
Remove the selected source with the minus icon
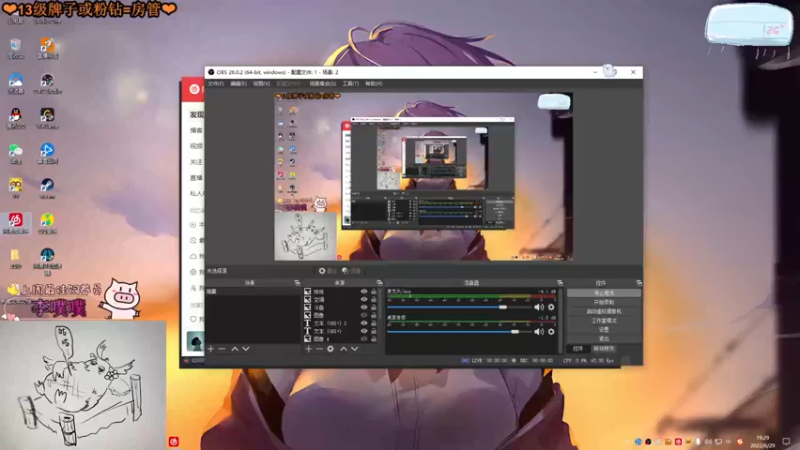pyautogui.click(x=319, y=349)
